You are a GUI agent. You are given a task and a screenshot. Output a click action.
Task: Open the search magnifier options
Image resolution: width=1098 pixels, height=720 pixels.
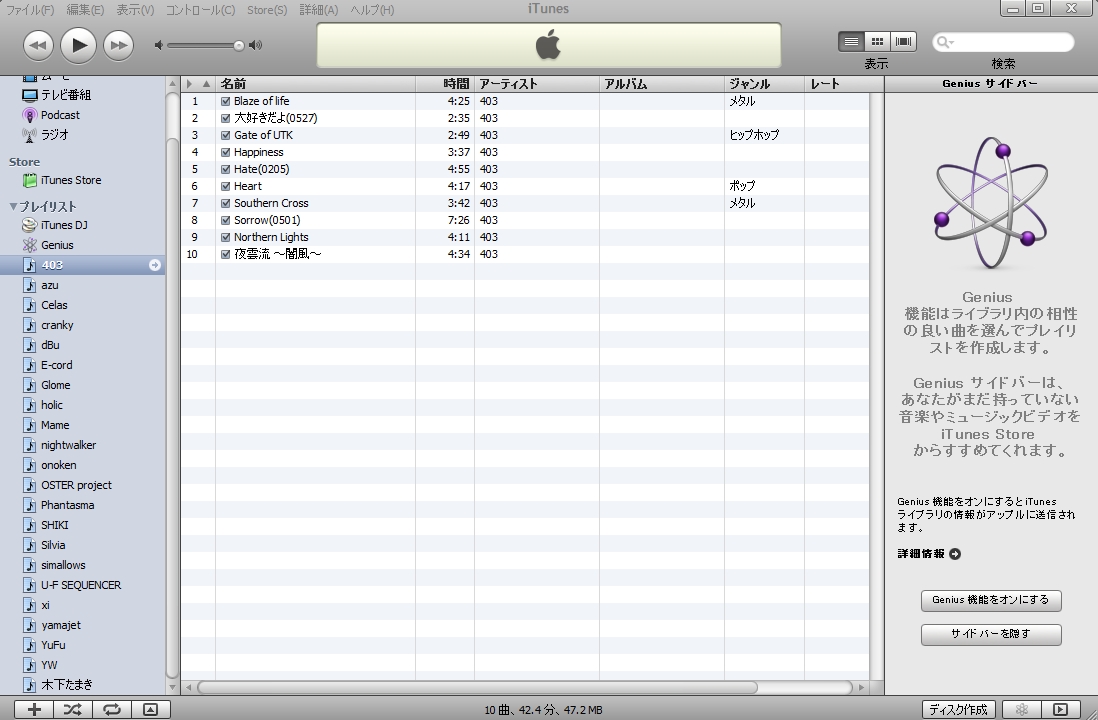click(x=945, y=43)
